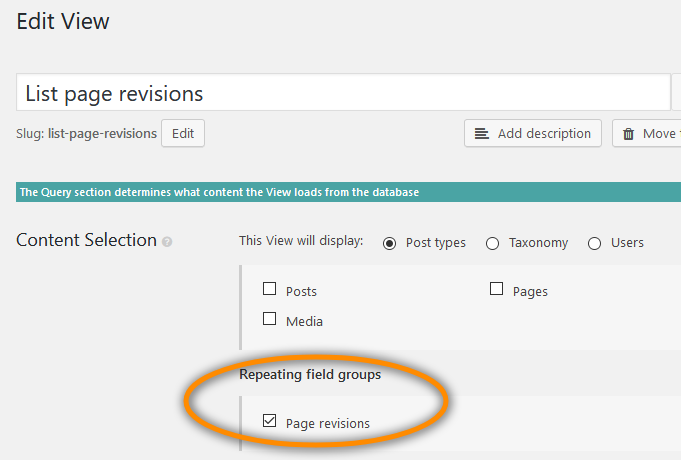The image size is (681, 460).
Task: Click the Edit button next to slug
Action: pos(183,133)
